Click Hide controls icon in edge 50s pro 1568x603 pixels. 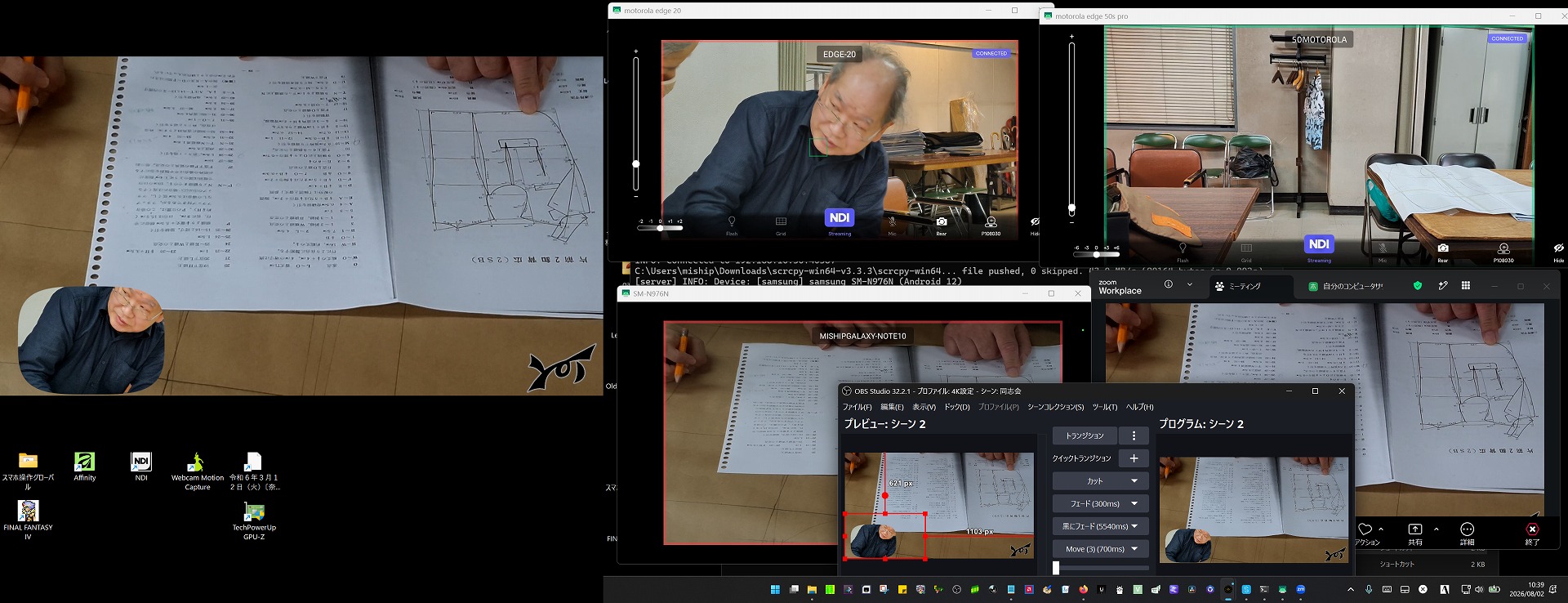[x=1558, y=251]
